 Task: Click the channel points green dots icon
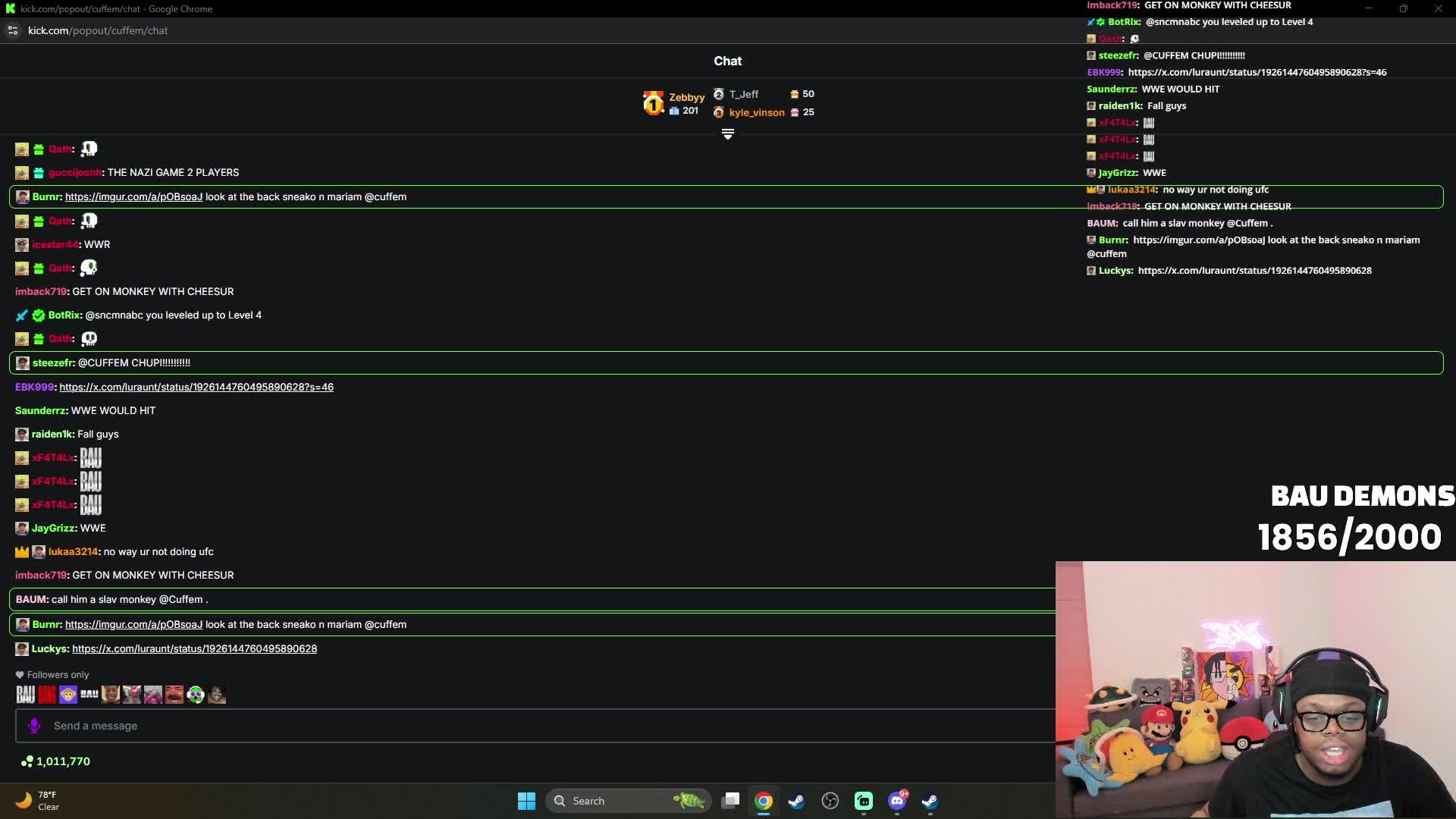pyautogui.click(x=27, y=761)
